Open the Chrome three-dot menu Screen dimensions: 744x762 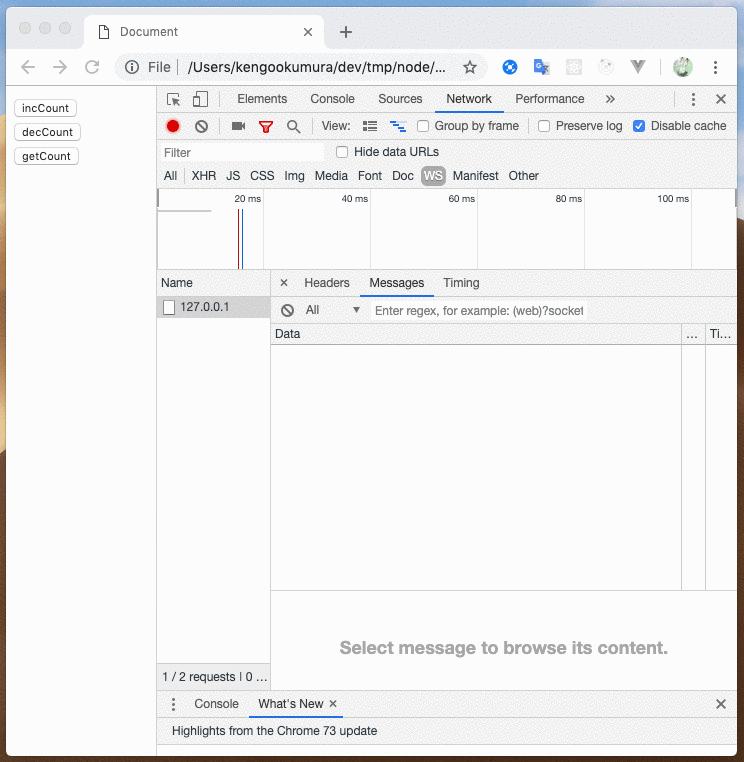click(x=715, y=67)
